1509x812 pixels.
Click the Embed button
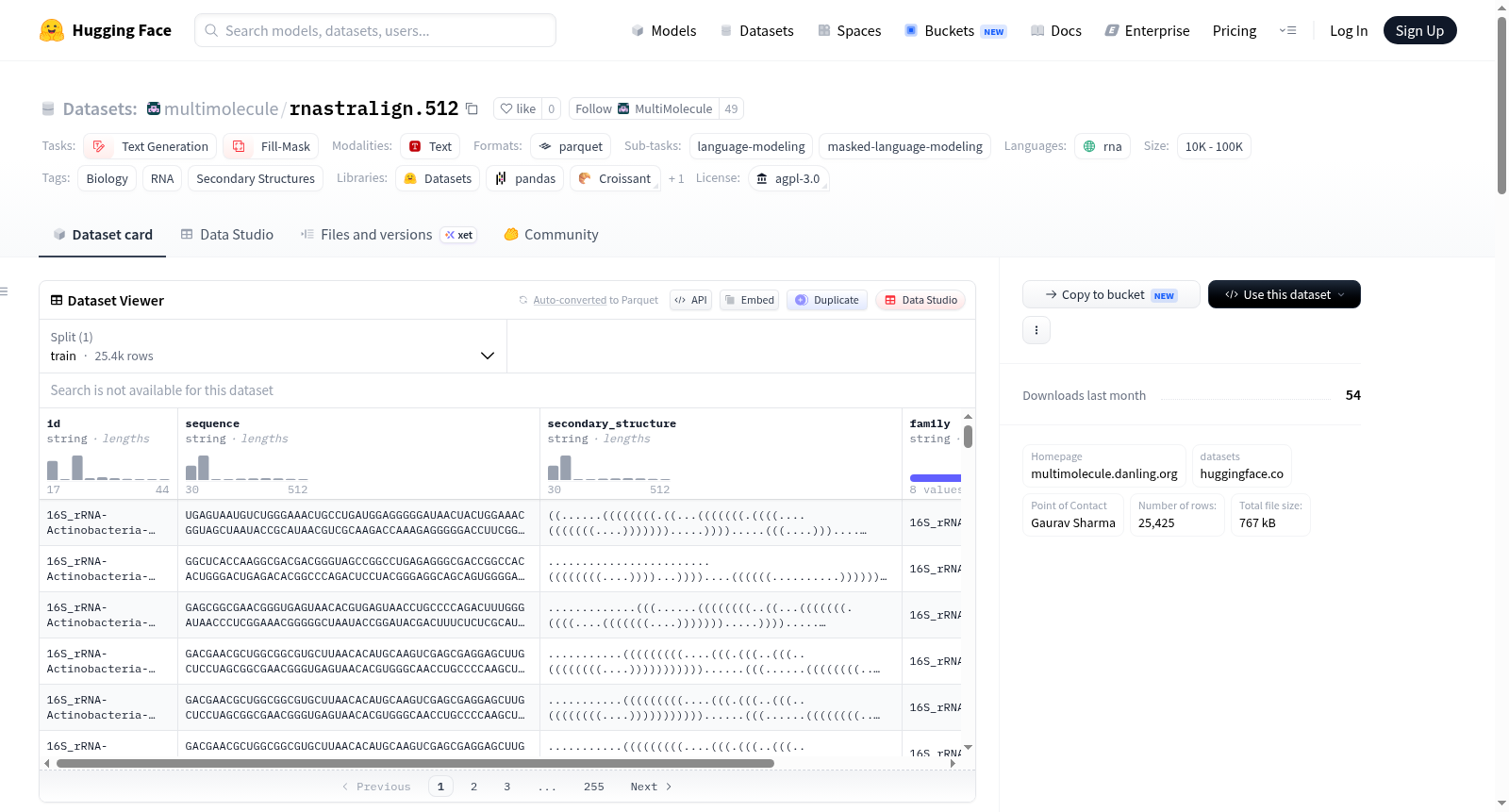pyautogui.click(x=749, y=300)
